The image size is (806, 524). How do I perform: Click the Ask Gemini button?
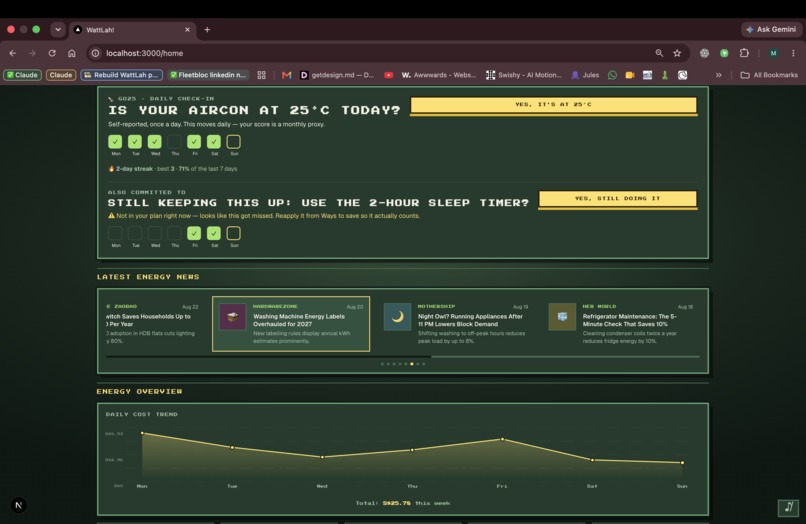772,30
